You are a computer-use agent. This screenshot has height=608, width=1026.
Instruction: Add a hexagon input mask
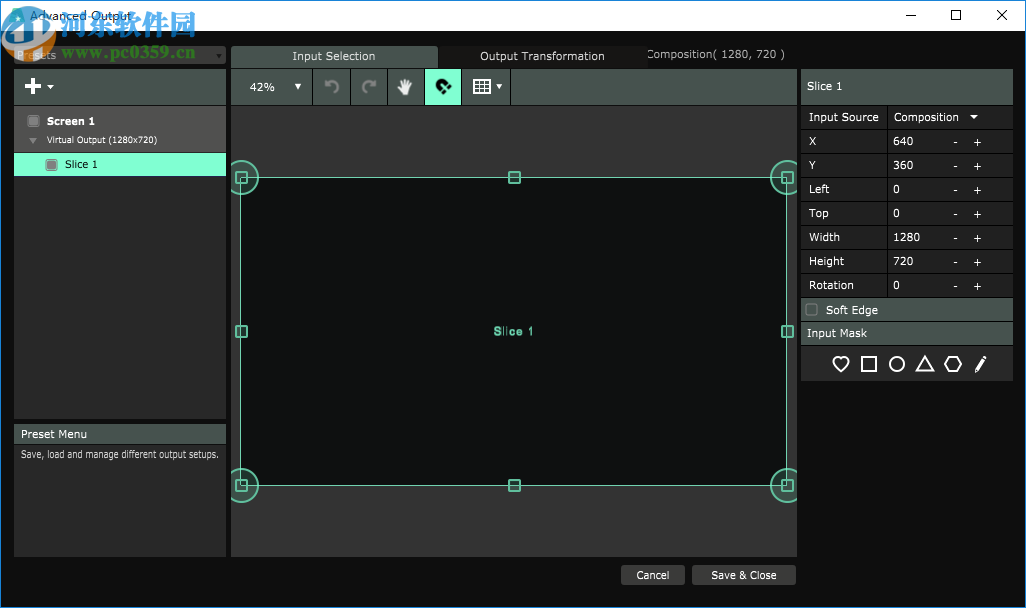[x=953, y=364]
